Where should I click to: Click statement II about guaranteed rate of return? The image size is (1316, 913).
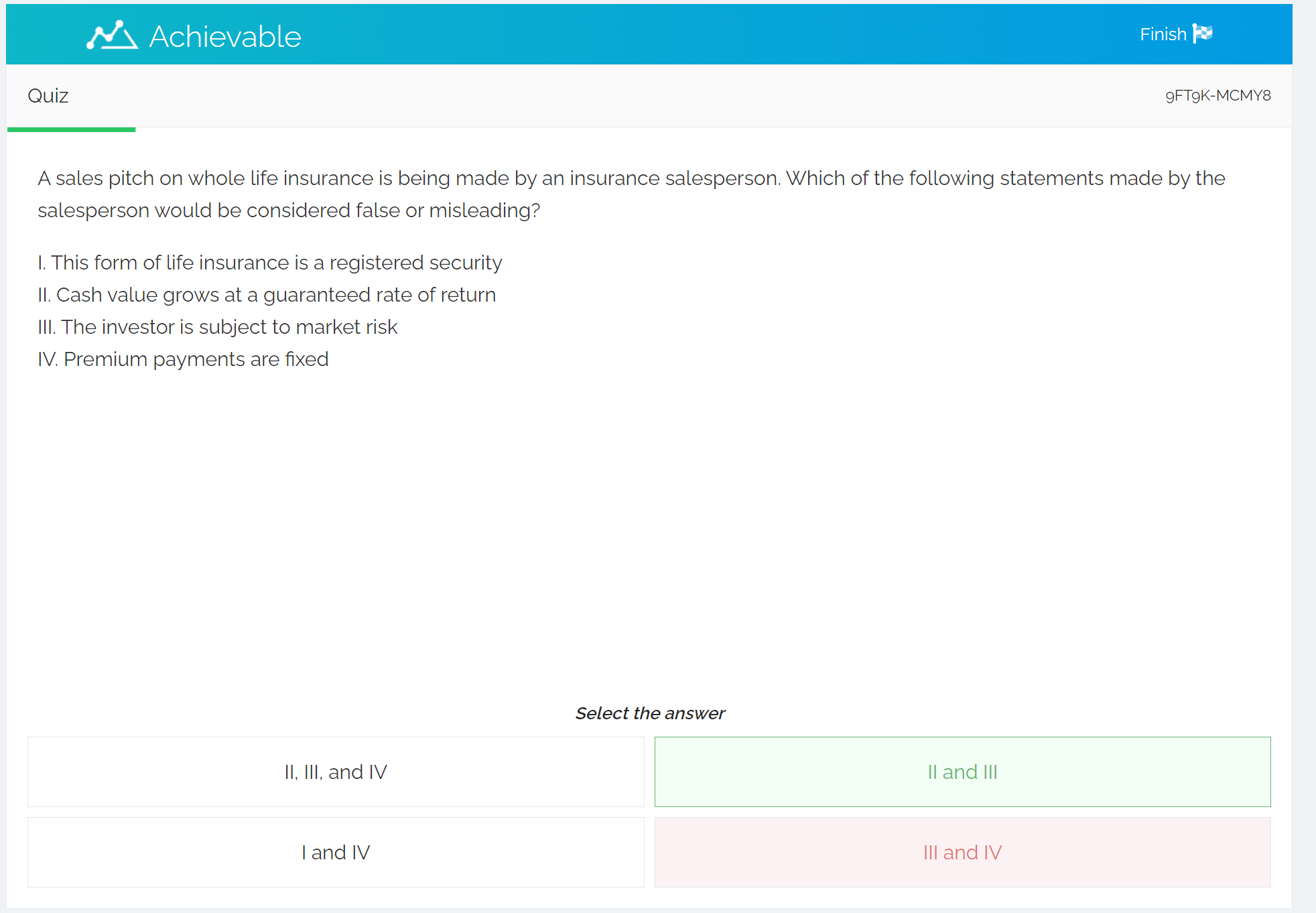pyautogui.click(x=267, y=295)
